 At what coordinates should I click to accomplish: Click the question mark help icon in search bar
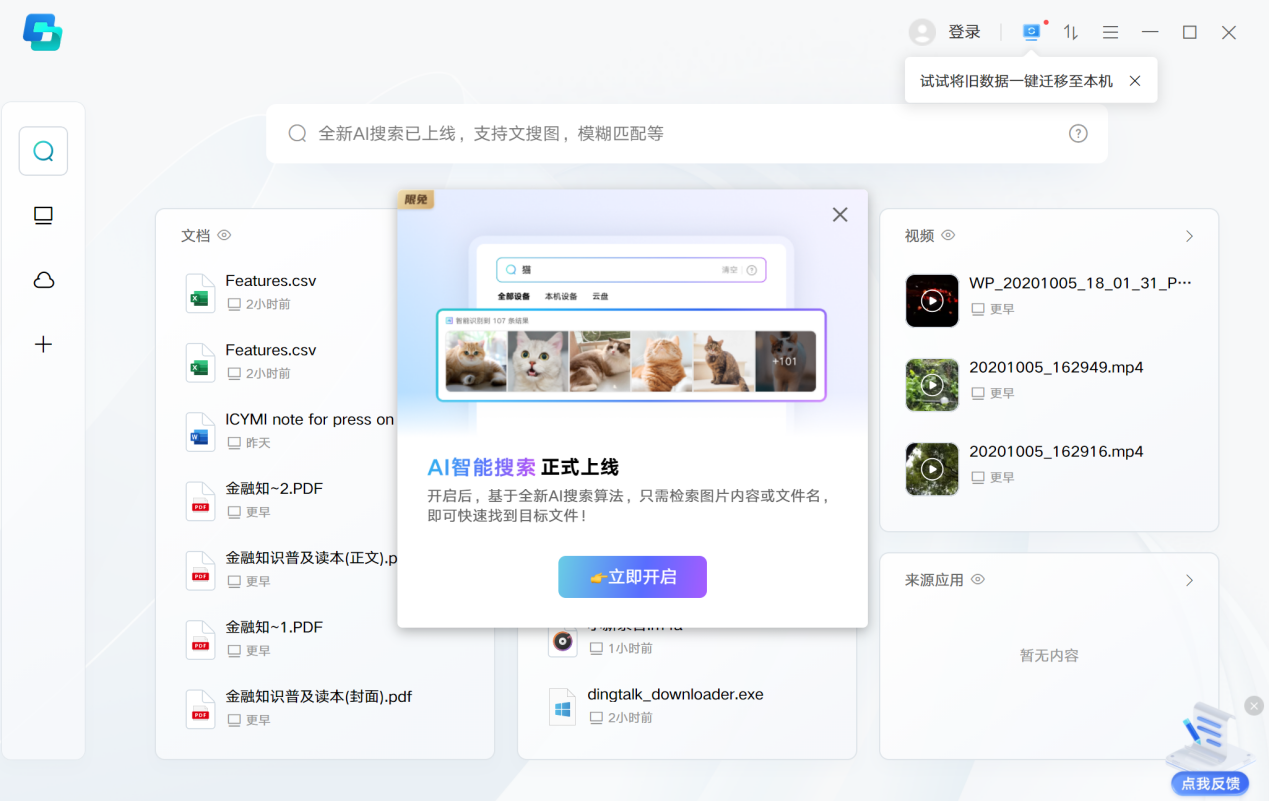coord(1078,133)
